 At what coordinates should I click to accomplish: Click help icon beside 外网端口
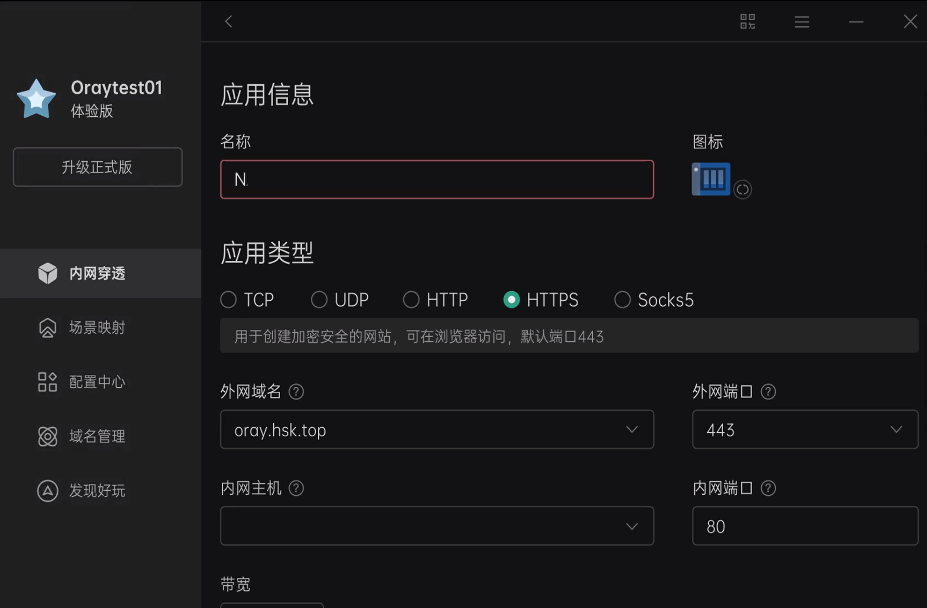[x=768, y=392]
